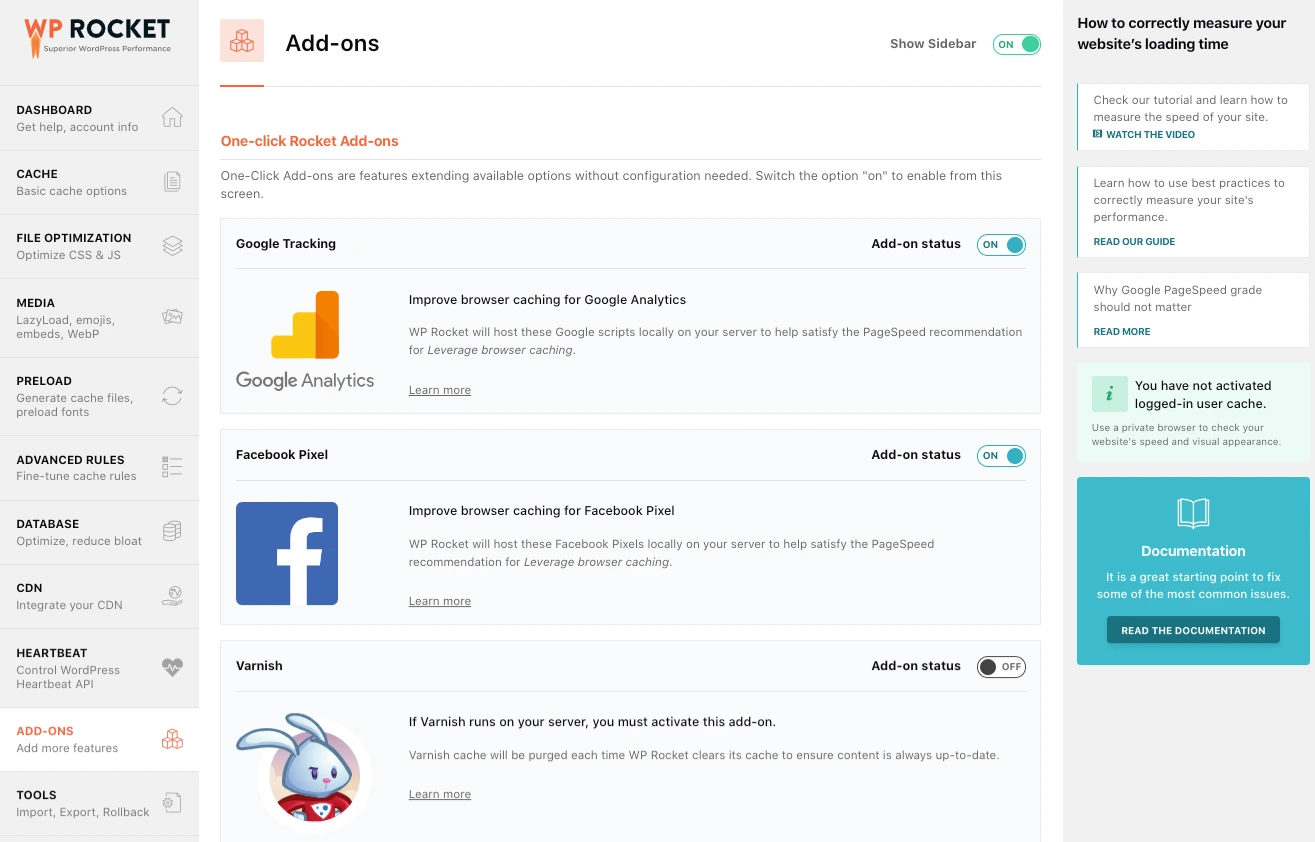Image resolution: width=1315 pixels, height=842 pixels.
Task: Turn off the Show Sidebar toggle
Action: tap(1016, 44)
